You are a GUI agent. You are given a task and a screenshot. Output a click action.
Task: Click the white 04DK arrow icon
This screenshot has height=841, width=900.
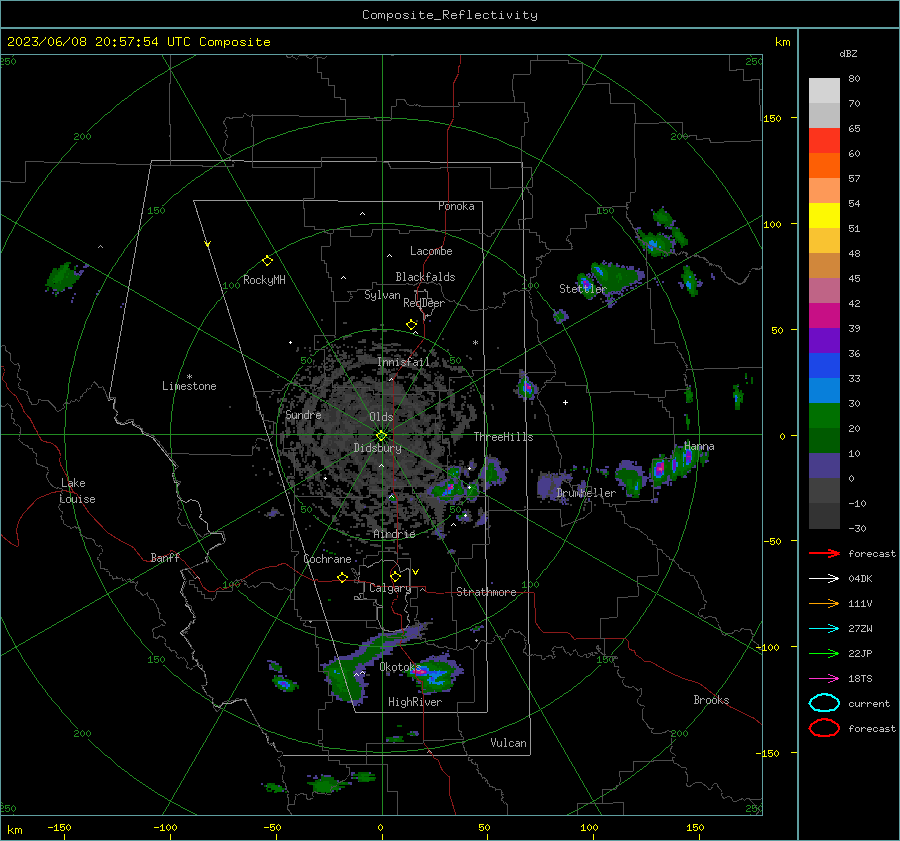pyautogui.click(x=824, y=579)
